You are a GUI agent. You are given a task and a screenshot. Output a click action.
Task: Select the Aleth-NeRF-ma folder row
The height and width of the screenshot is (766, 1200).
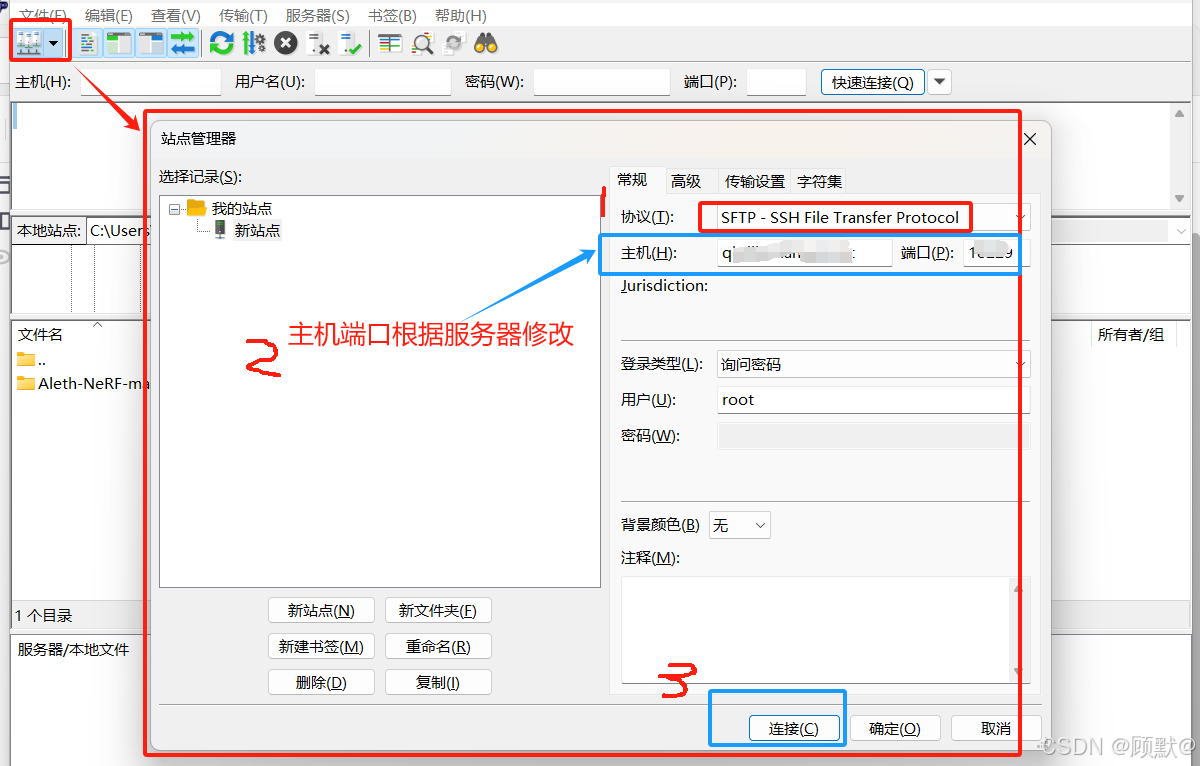[82, 383]
